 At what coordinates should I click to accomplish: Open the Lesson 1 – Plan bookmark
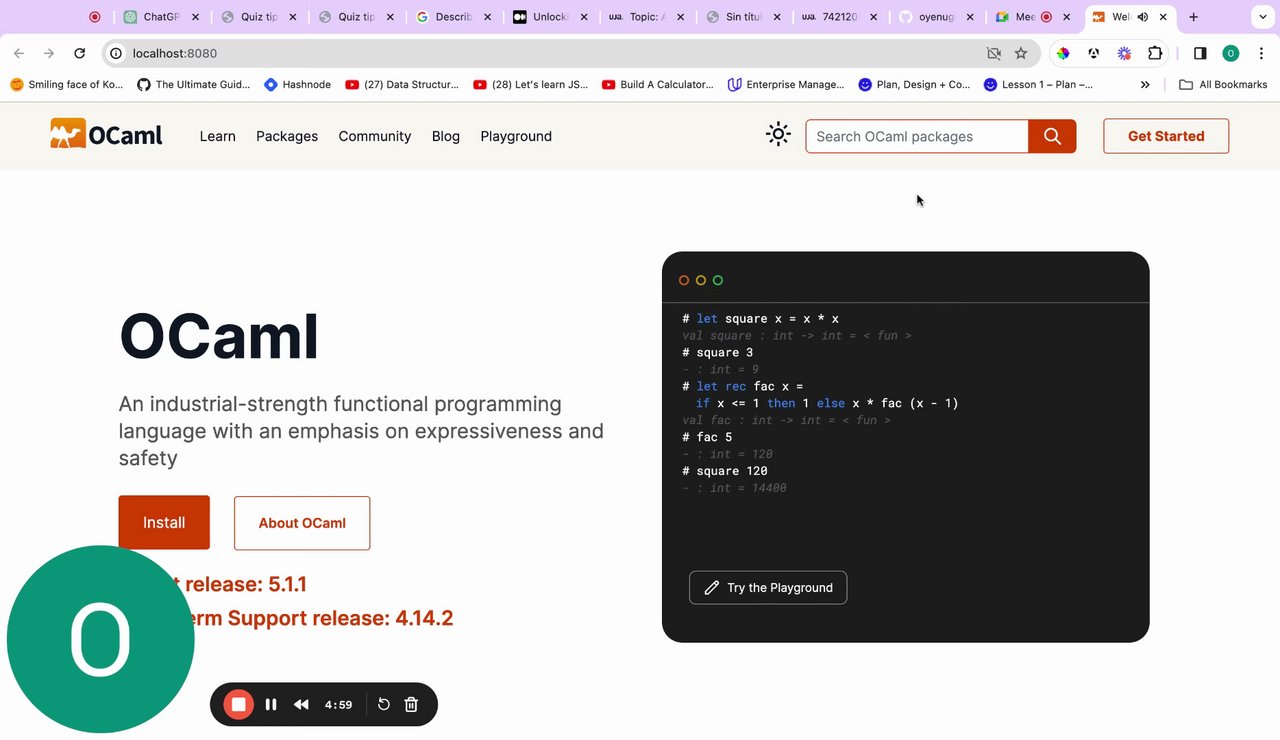point(1038,85)
